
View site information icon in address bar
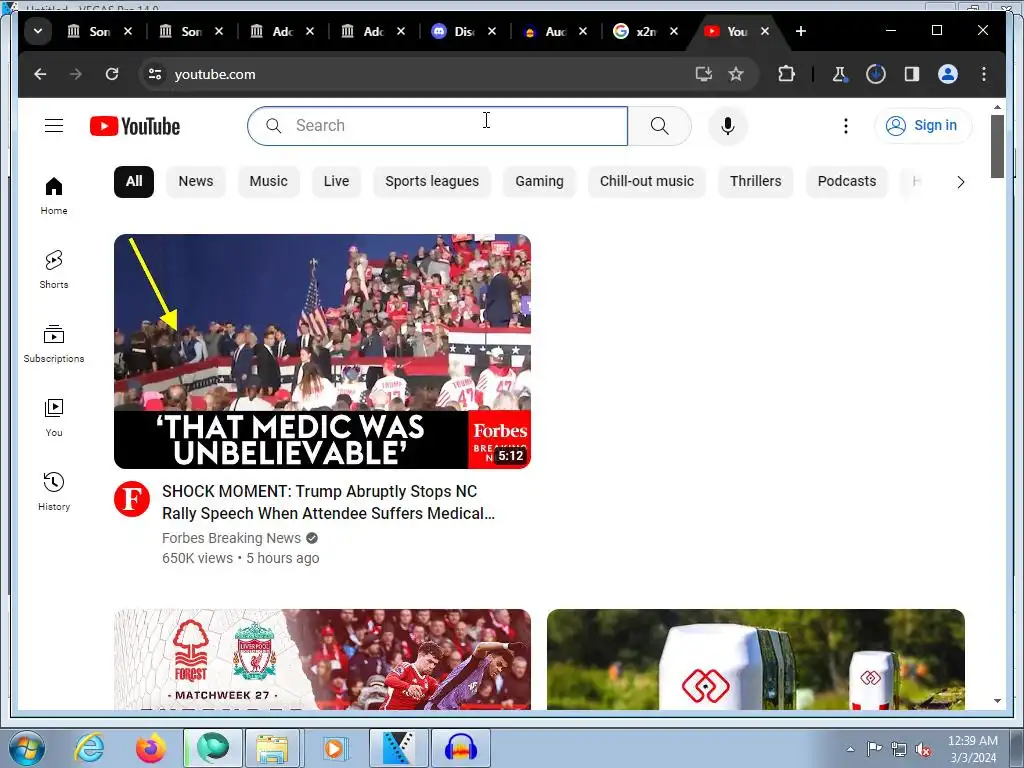pos(155,74)
